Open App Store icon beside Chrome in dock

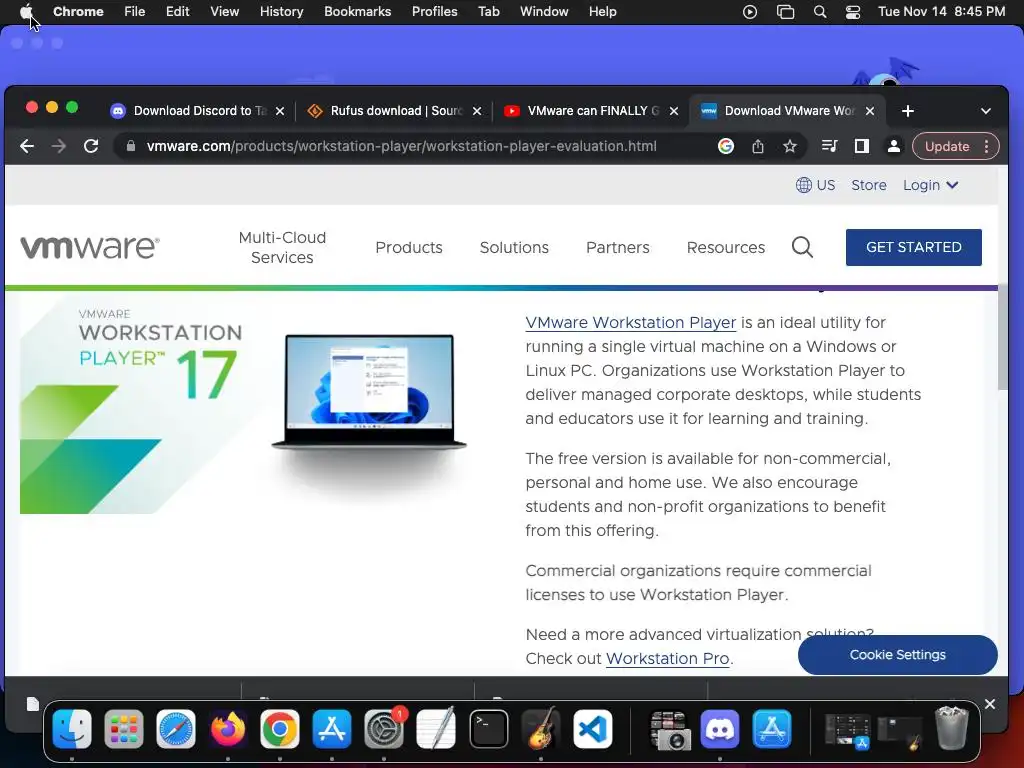(332, 729)
